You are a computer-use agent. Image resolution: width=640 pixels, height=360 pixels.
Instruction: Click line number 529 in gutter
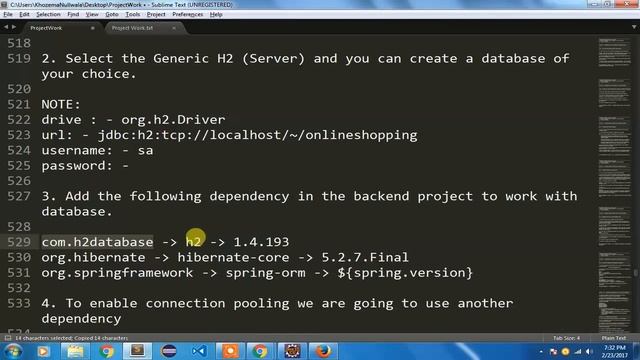click(19, 242)
